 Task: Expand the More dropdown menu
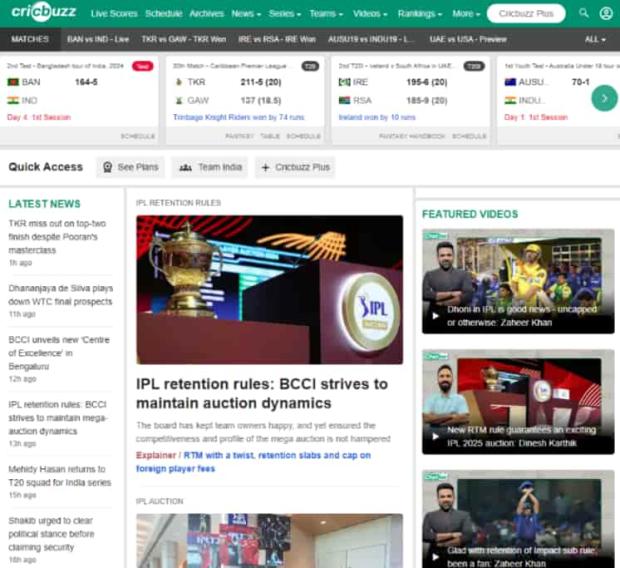[x=466, y=14]
